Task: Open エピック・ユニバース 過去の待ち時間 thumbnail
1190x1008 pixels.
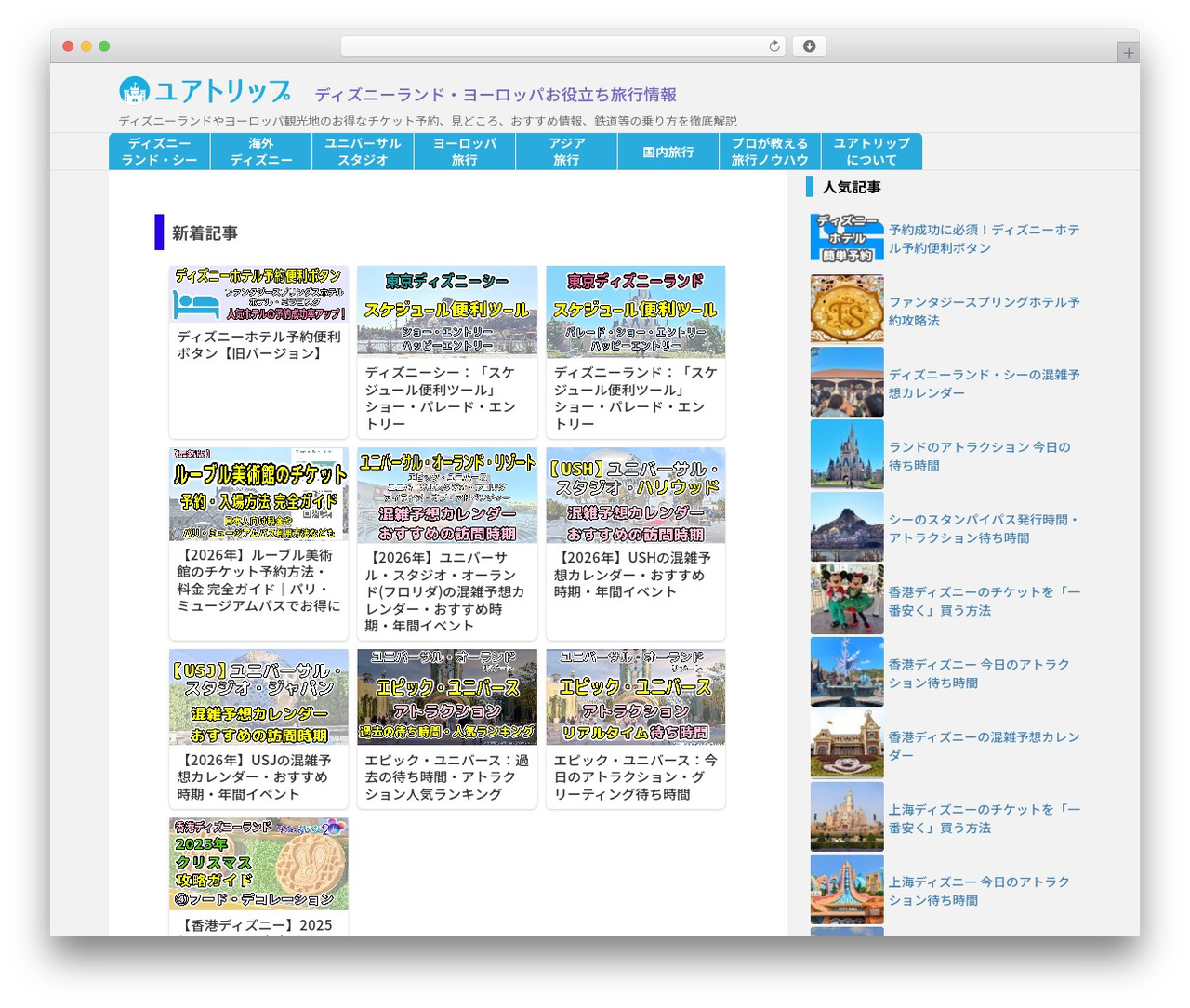Action: [447, 697]
